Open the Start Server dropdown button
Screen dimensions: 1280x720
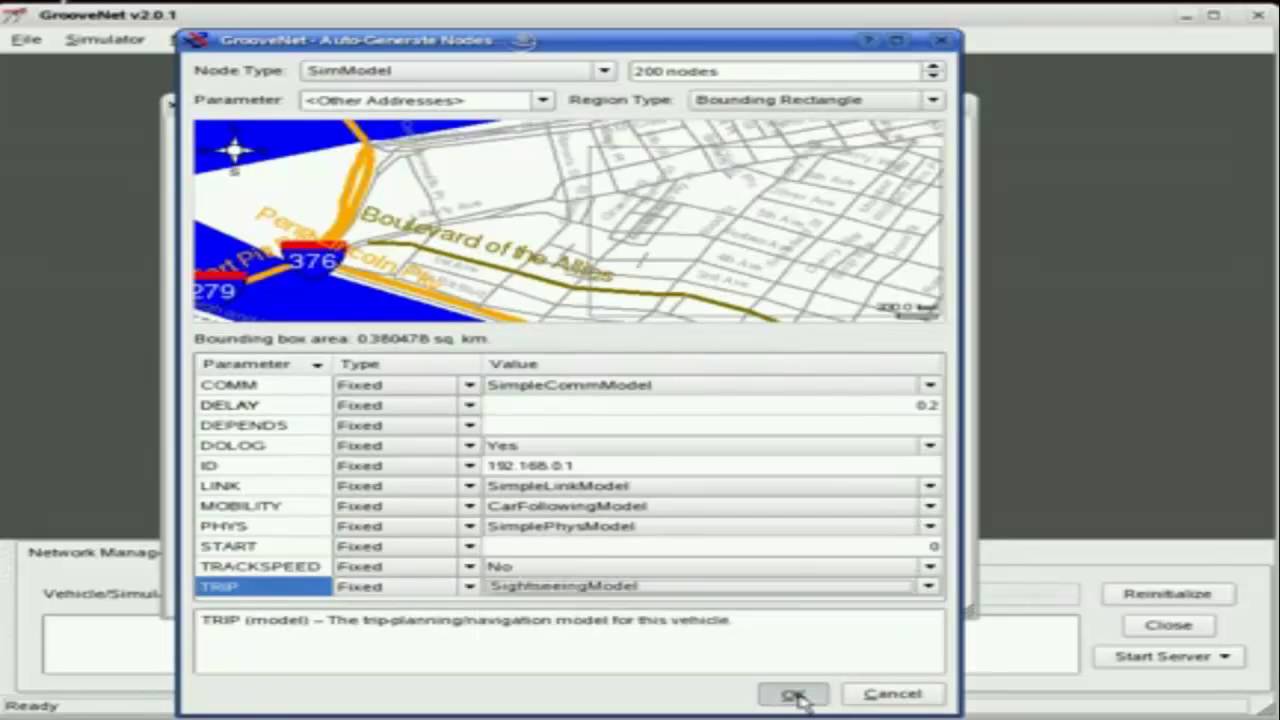click(1172, 657)
